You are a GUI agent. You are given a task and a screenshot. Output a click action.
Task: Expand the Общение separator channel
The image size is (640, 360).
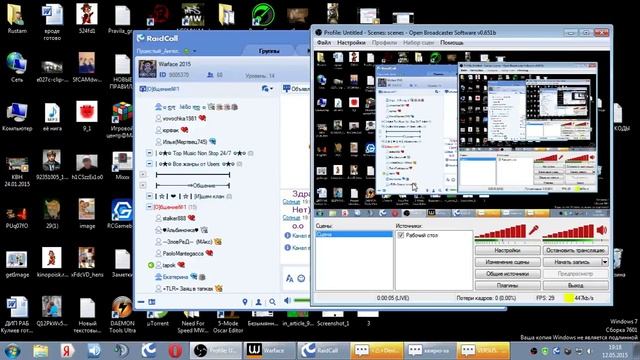[x=143, y=185]
